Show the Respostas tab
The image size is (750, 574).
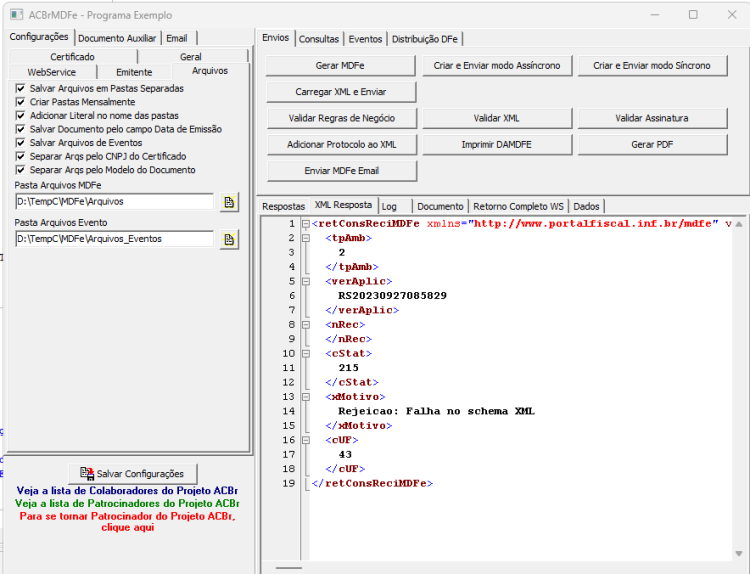284,207
